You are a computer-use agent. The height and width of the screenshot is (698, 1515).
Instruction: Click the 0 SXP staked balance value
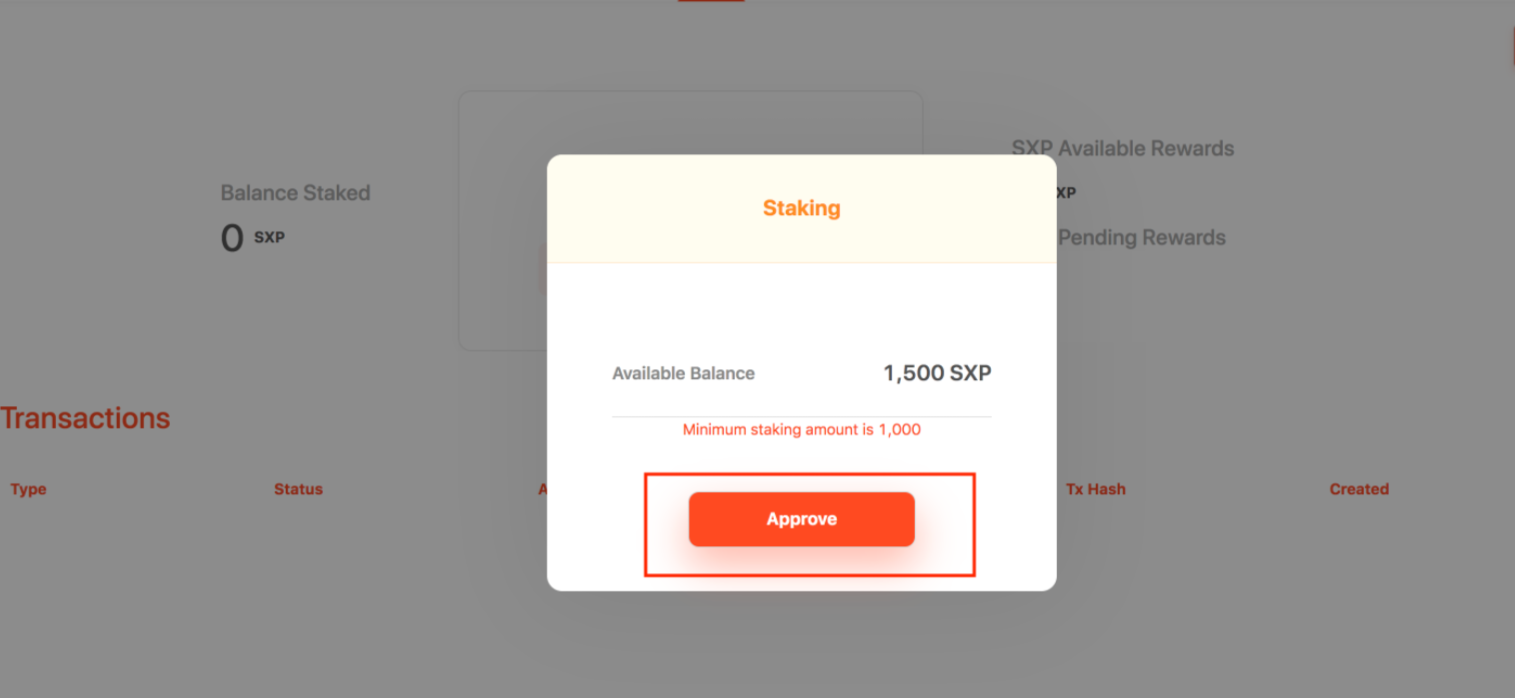pyautogui.click(x=252, y=238)
